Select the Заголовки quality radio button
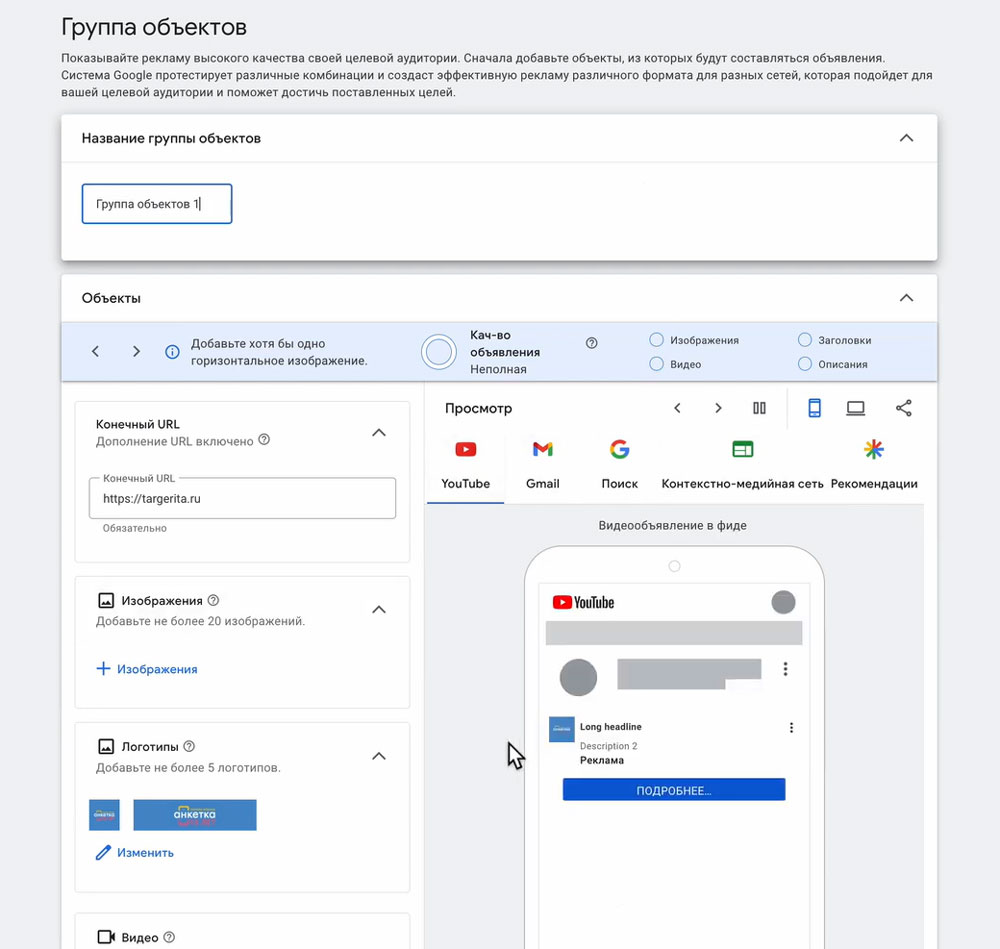Viewport: 1000px width, 949px height. (805, 339)
